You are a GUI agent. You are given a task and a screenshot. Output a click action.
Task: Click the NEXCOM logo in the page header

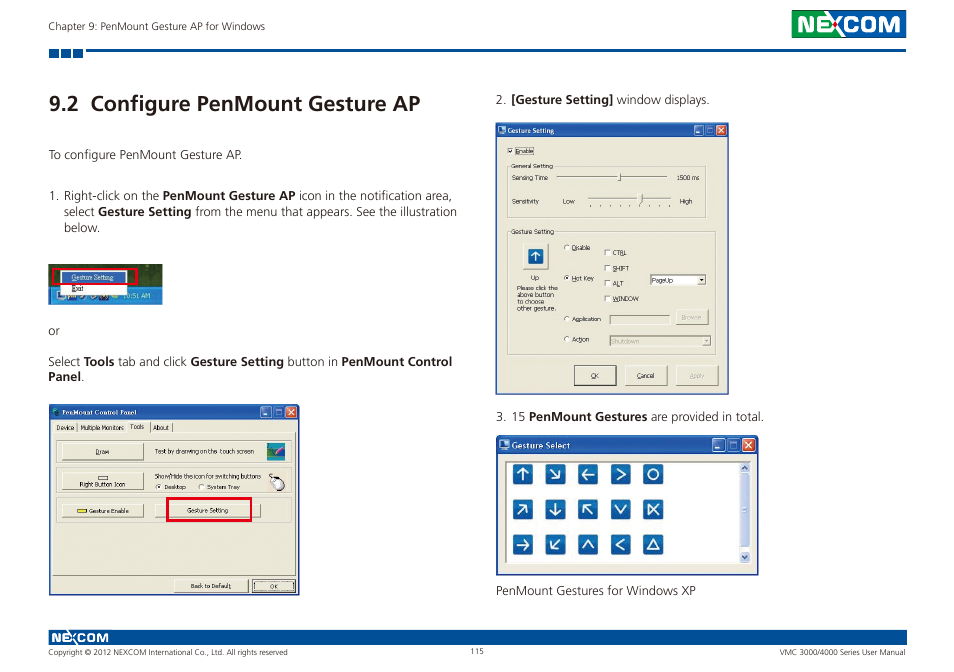pos(848,24)
